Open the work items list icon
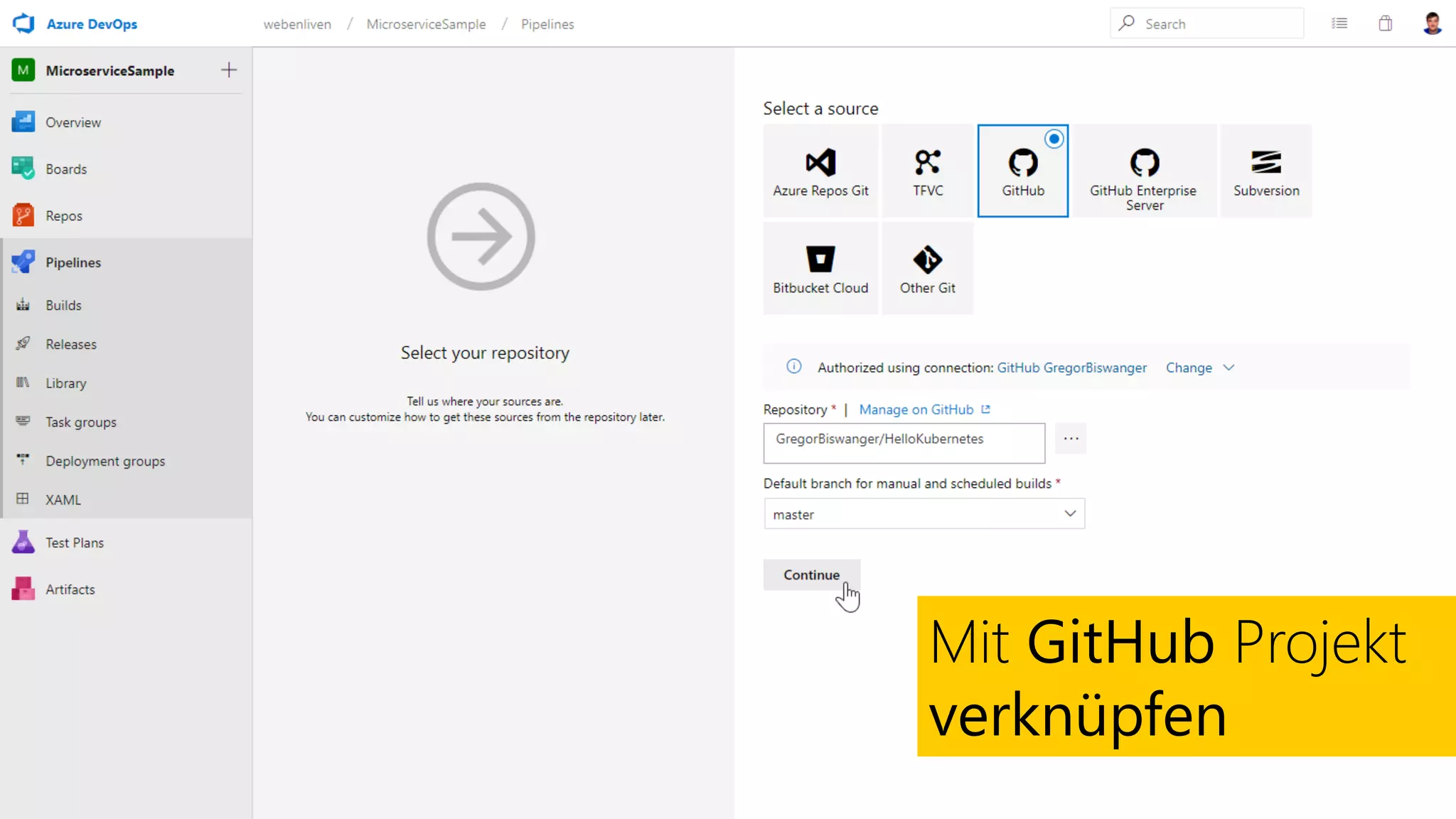1456x819 pixels. pyautogui.click(x=1339, y=23)
